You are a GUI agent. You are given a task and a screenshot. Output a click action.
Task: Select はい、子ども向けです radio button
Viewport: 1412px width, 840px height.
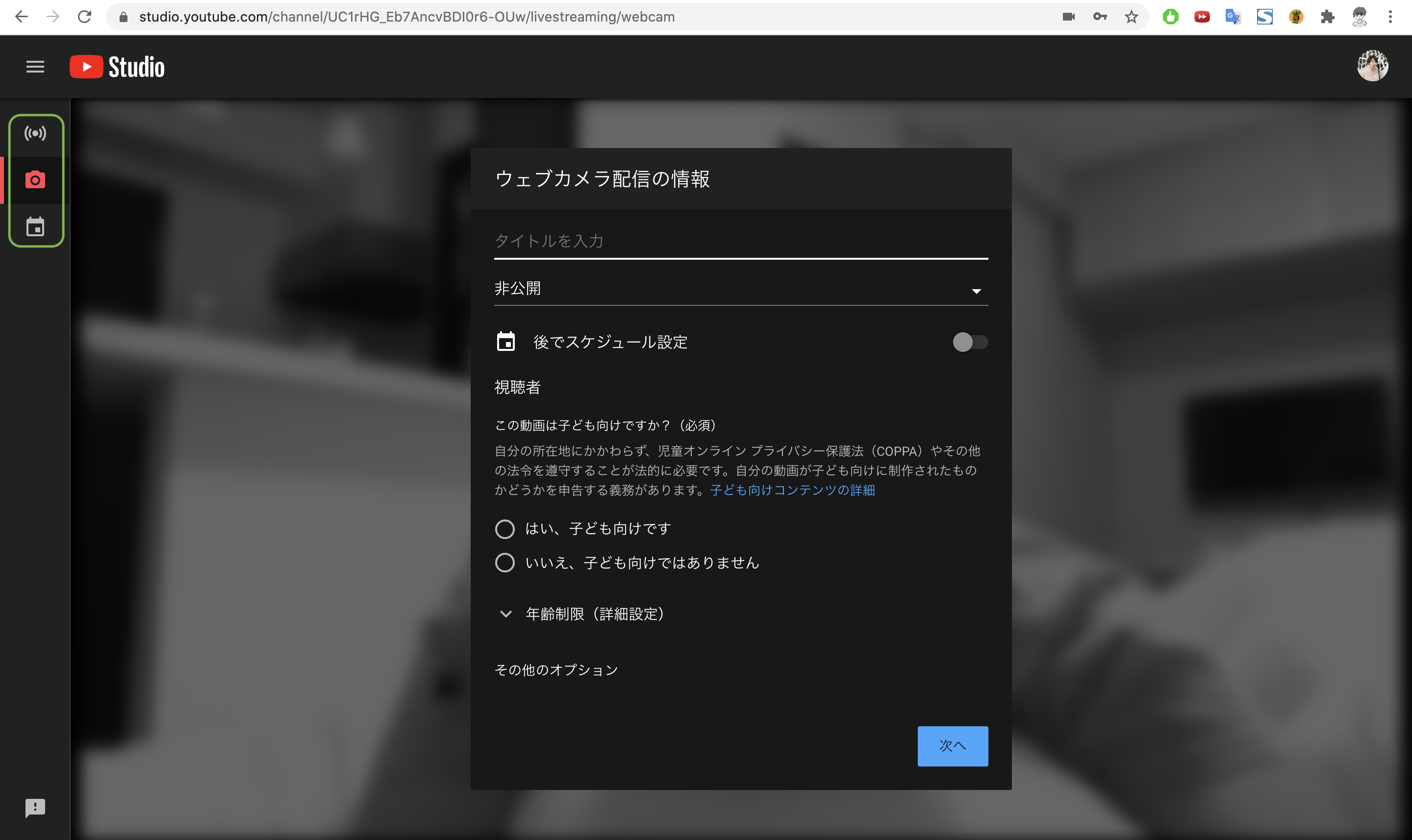(504, 529)
